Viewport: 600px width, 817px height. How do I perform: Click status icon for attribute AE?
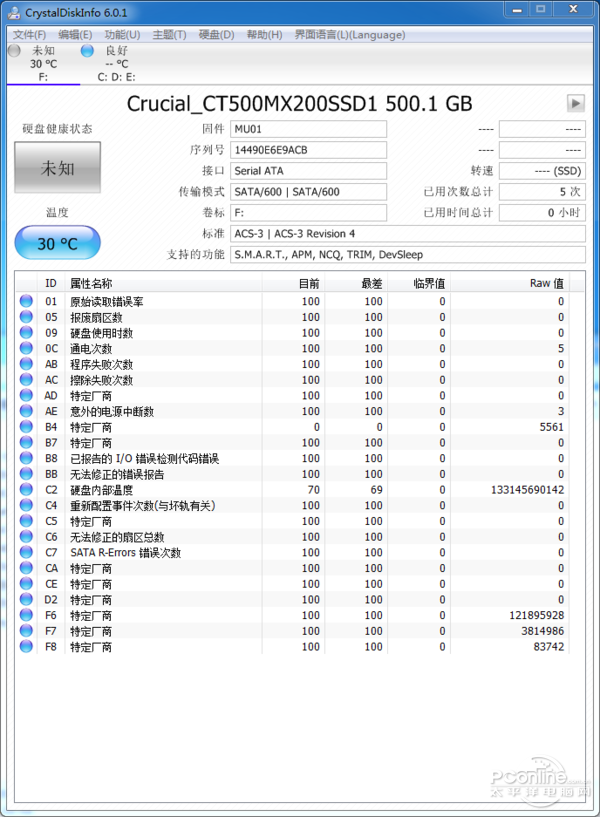point(26,411)
